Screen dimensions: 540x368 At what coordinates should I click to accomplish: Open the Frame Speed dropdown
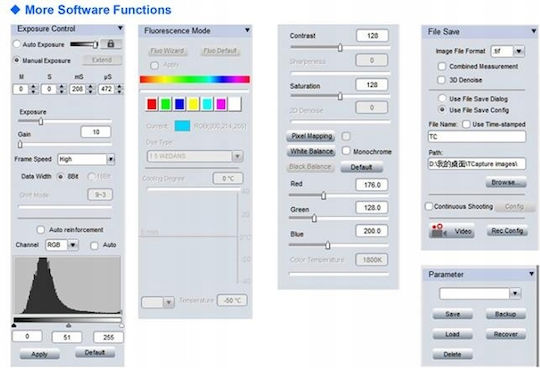click(111, 159)
